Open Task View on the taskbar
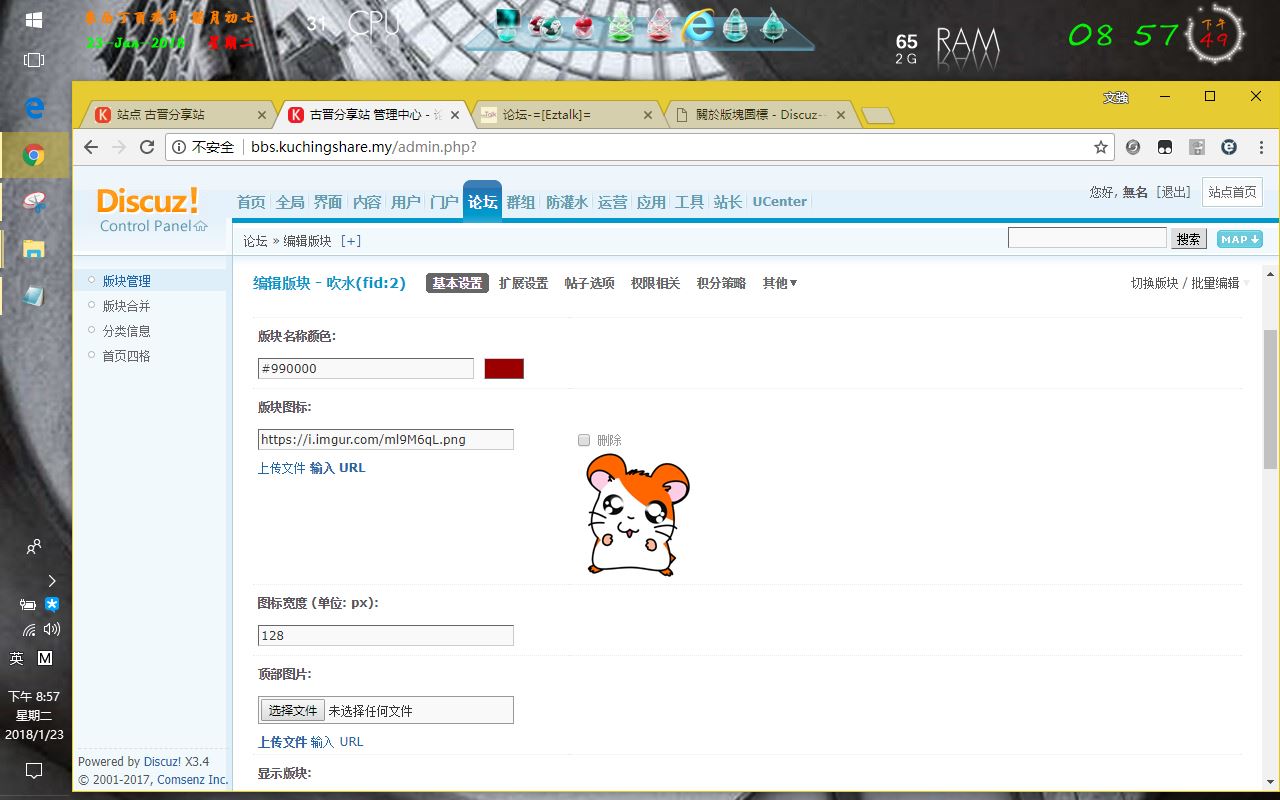1280x800 pixels. [34, 60]
